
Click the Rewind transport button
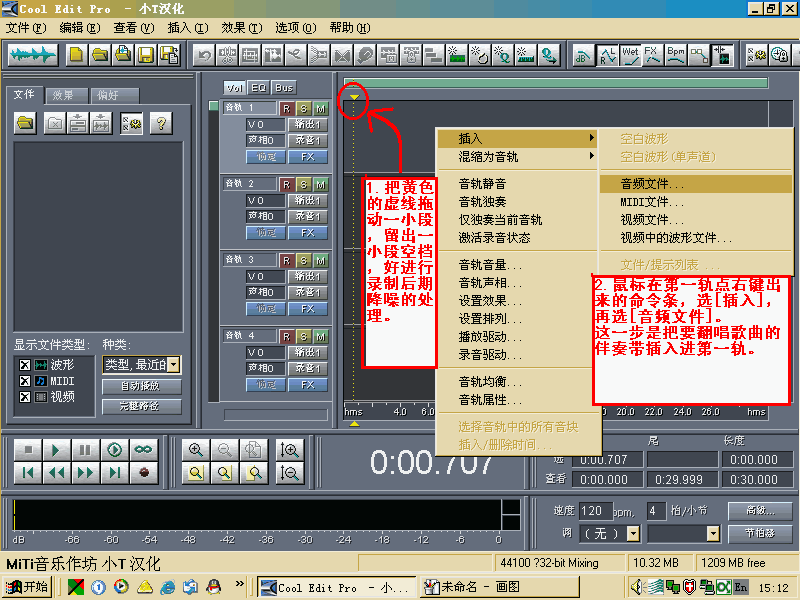[x=57, y=473]
